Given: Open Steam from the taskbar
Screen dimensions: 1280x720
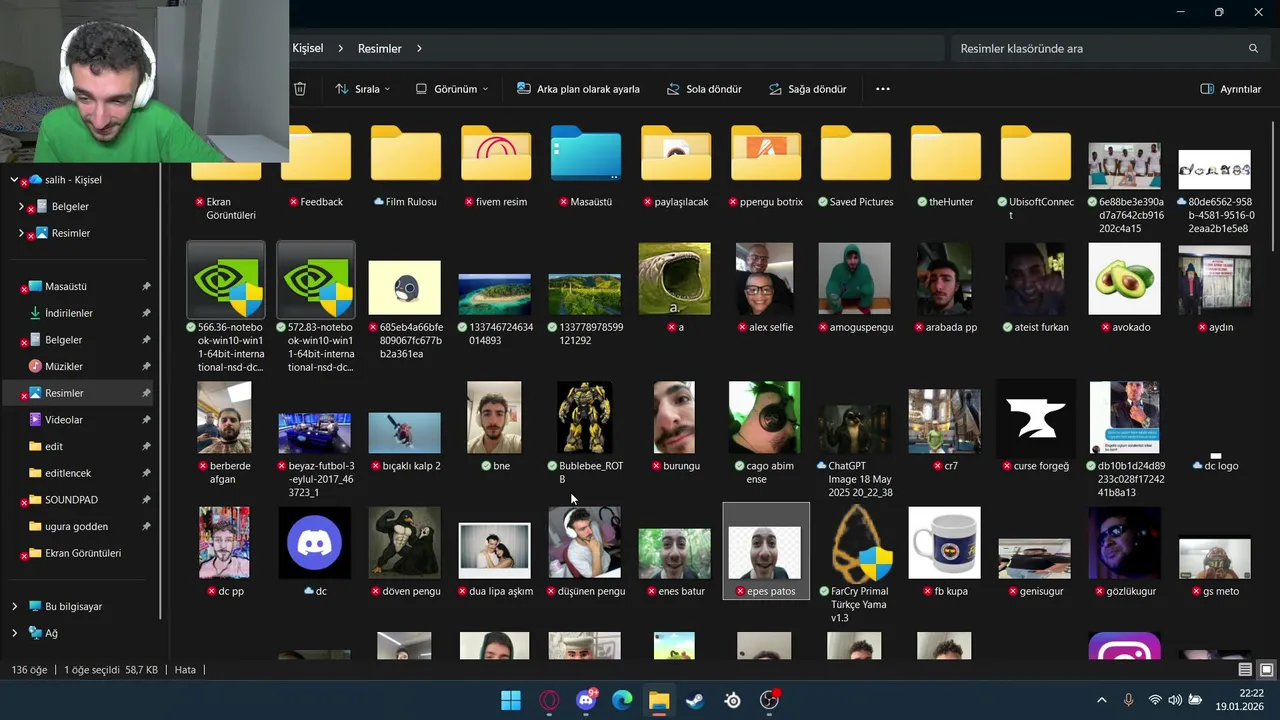Looking at the screenshot, I should (695, 700).
